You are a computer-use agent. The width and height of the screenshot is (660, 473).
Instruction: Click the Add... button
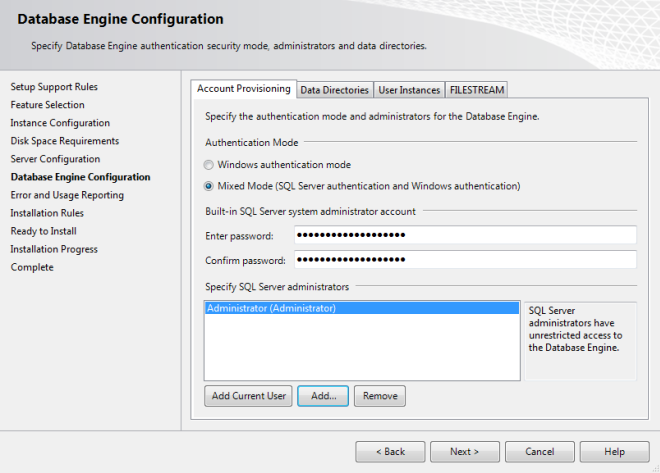coord(323,396)
